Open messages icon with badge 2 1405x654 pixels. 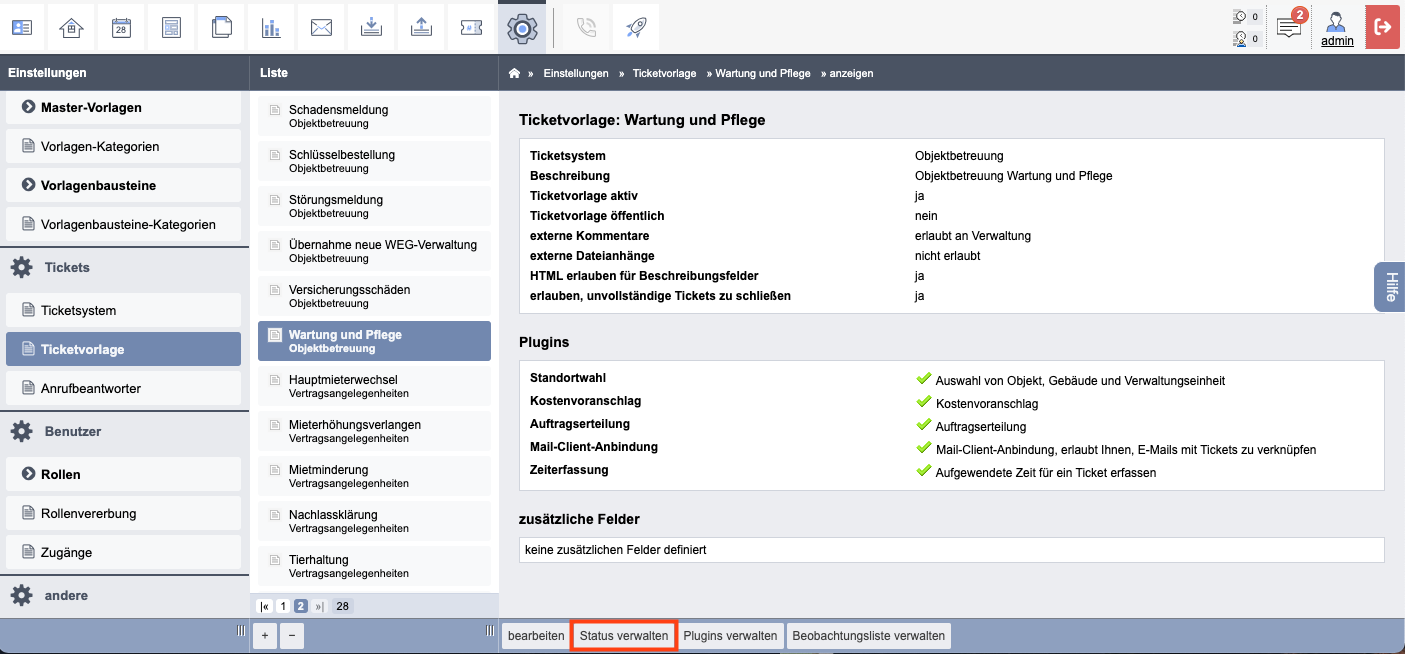point(1290,26)
